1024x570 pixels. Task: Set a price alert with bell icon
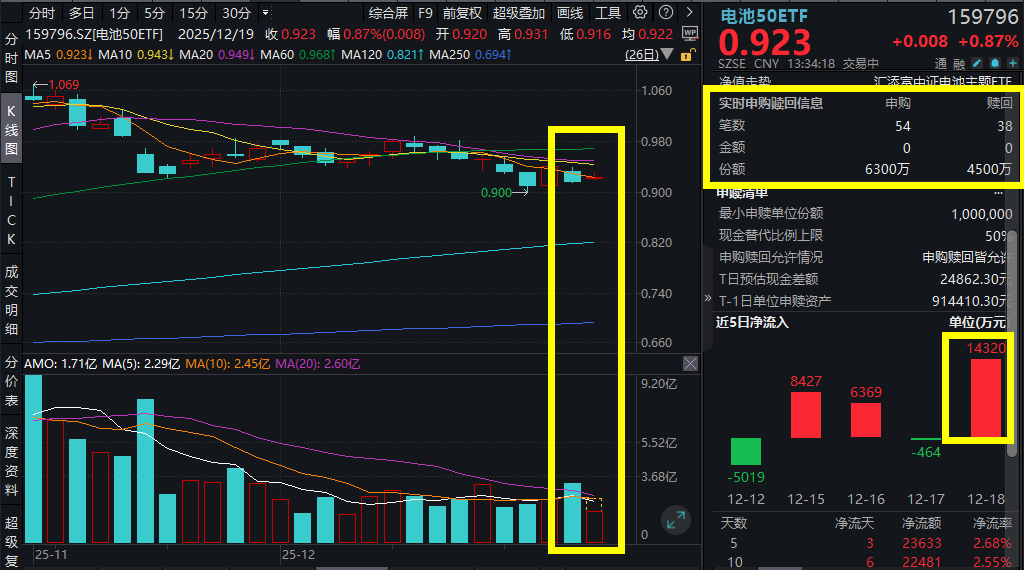click(x=995, y=63)
